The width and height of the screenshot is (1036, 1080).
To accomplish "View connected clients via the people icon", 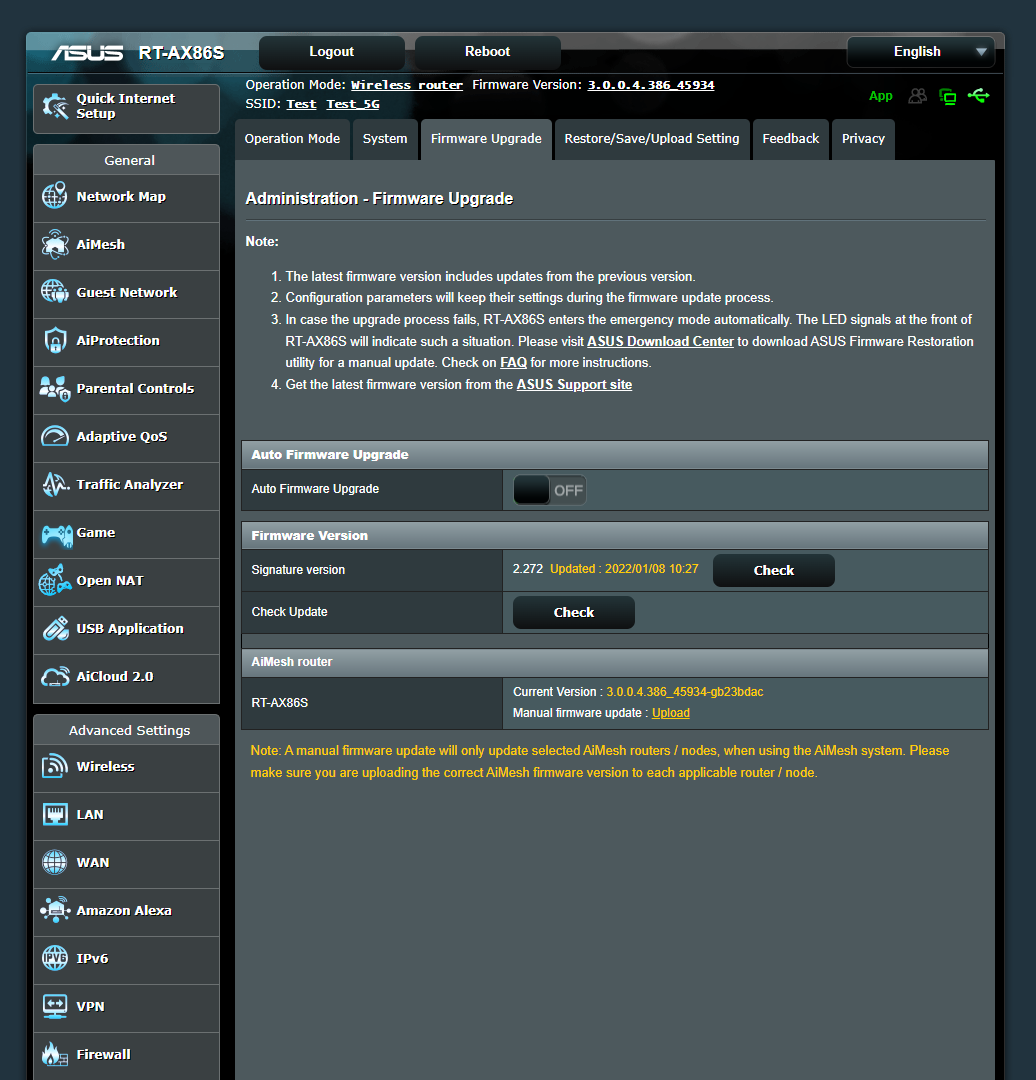I will (917, 96).
